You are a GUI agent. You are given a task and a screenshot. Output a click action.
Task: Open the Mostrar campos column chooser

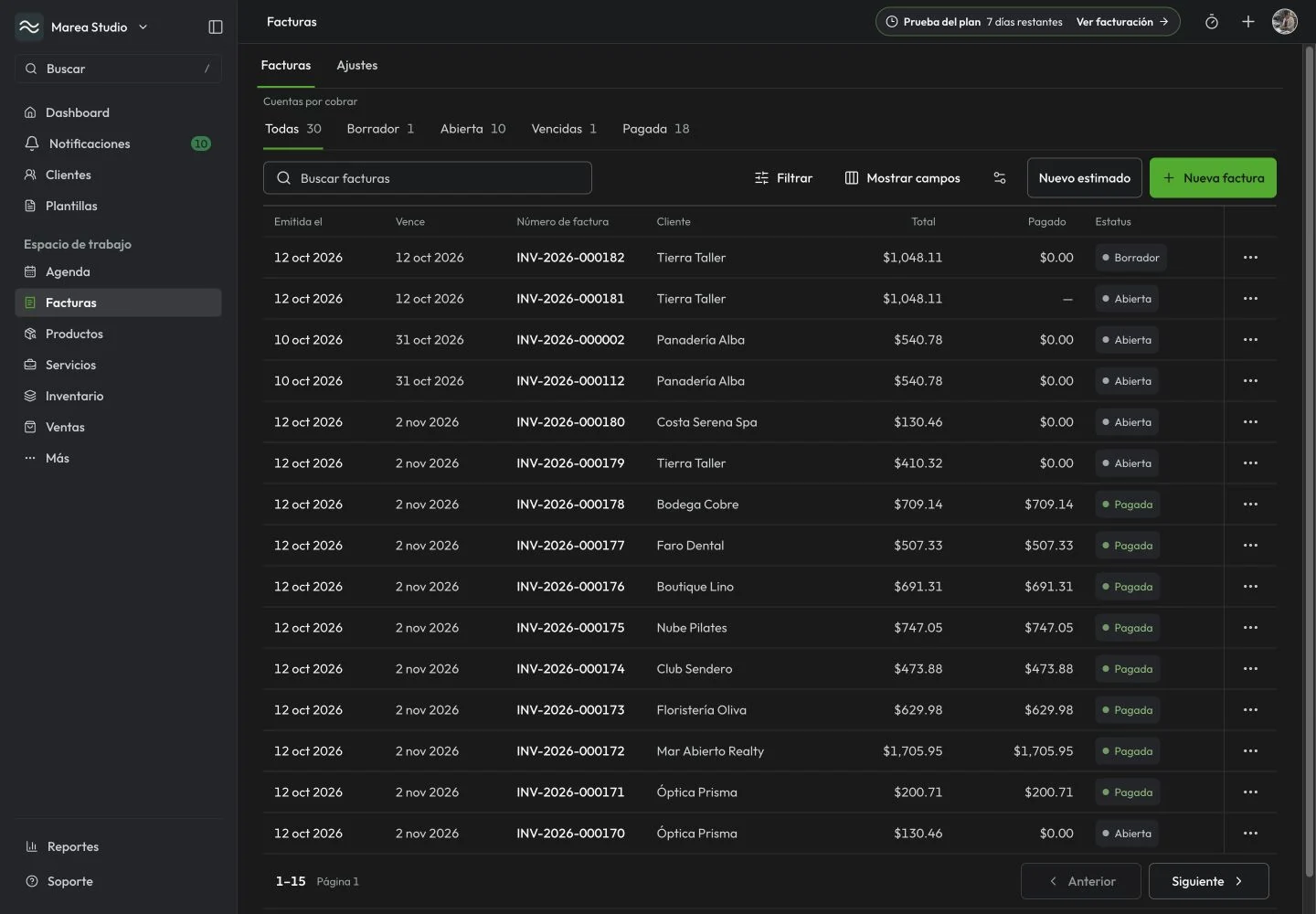click(x=902, y=178)
